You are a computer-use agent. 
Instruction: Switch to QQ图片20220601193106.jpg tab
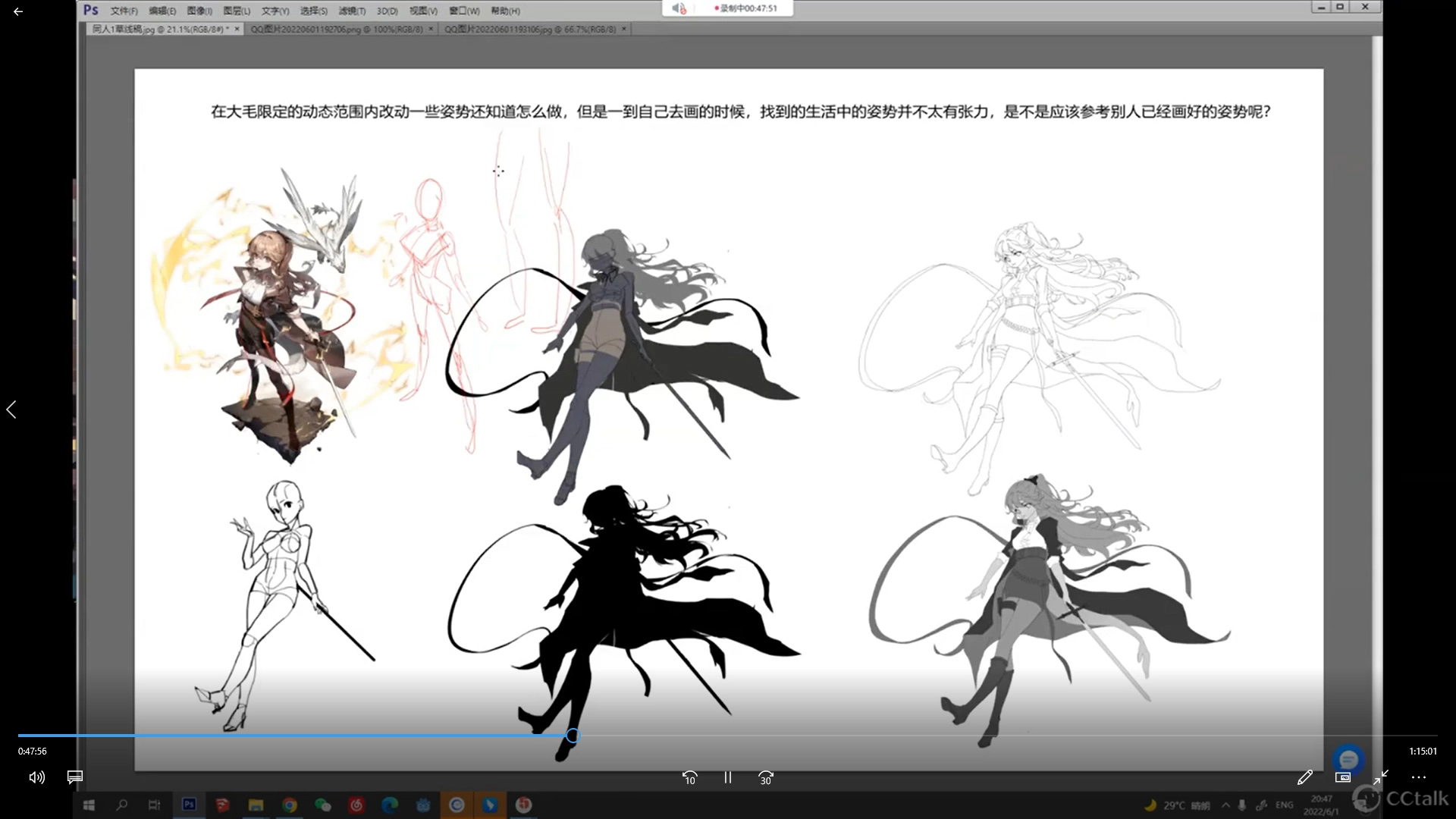tap(529, 29)
